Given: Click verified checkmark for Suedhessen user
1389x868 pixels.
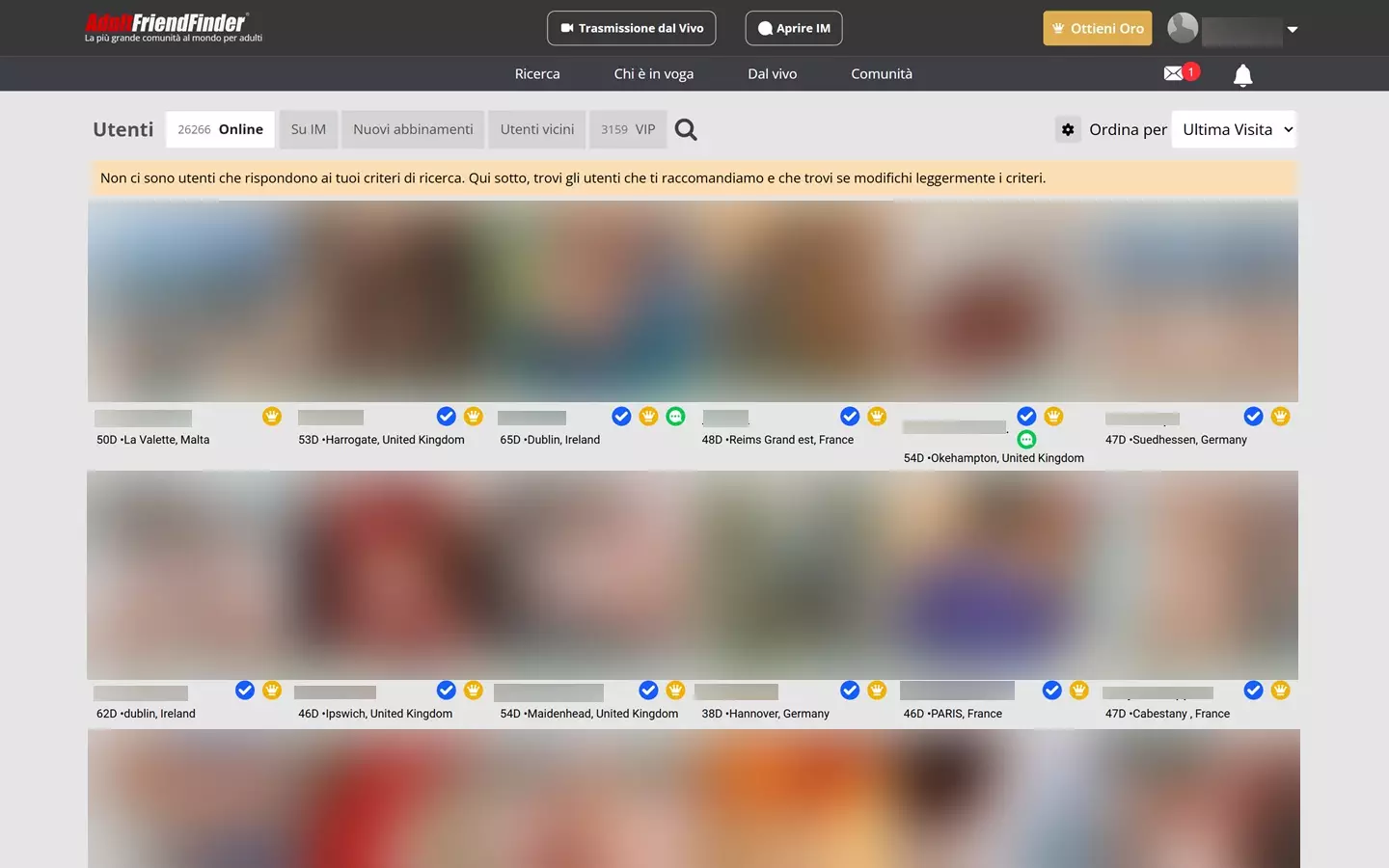Looking at the screenshot, I should click(1253, 416).
